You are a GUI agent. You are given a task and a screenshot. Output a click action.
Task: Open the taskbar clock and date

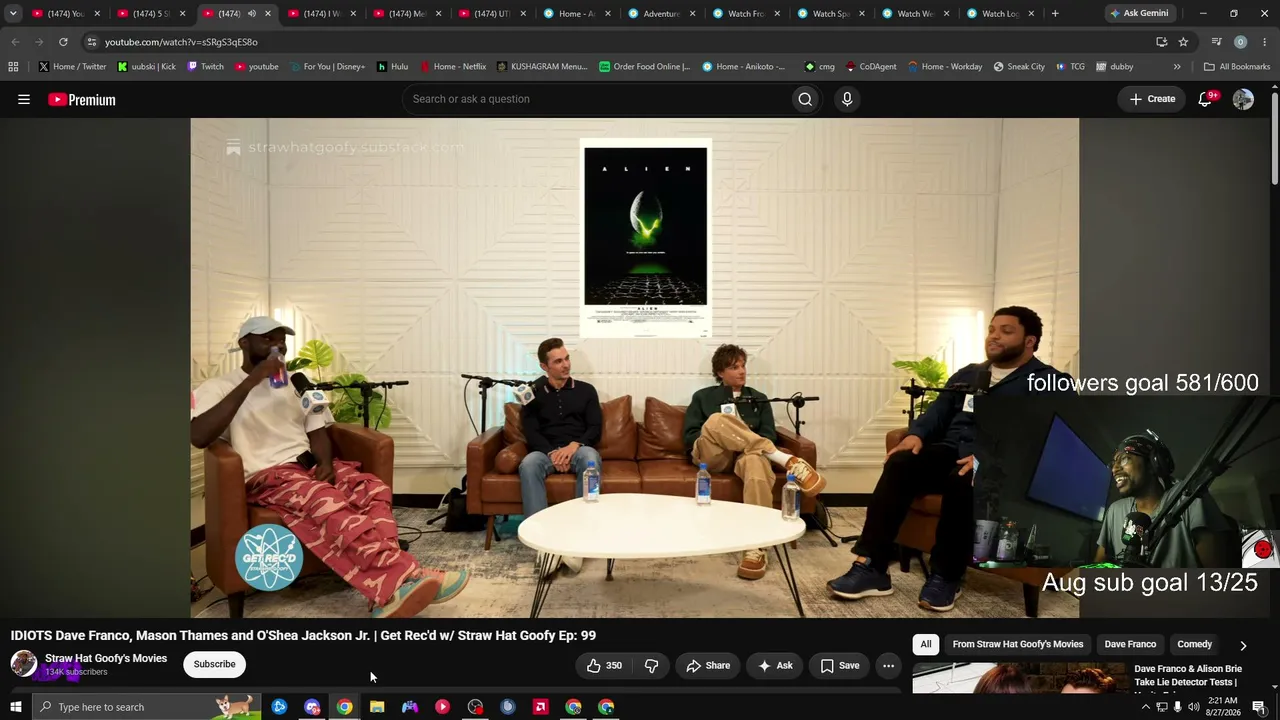(x=1223, y=707)
